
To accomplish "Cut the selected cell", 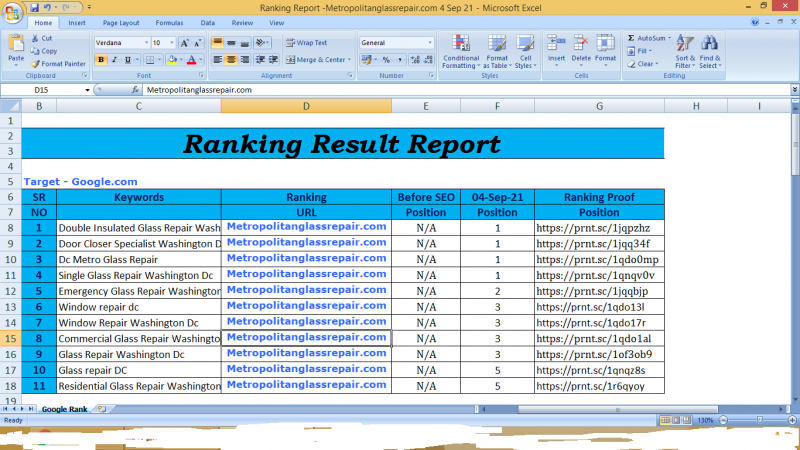I will click(42, 38).
